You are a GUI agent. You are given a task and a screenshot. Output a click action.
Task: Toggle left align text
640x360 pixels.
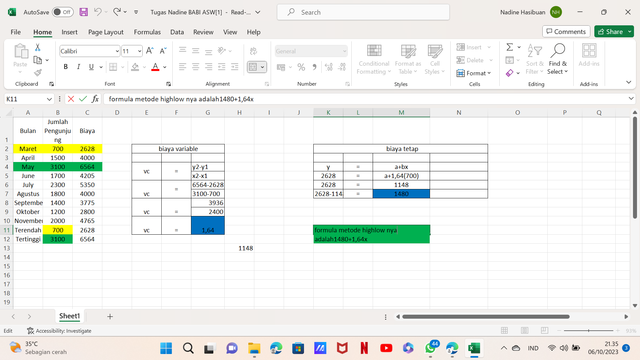coord(182,67)
